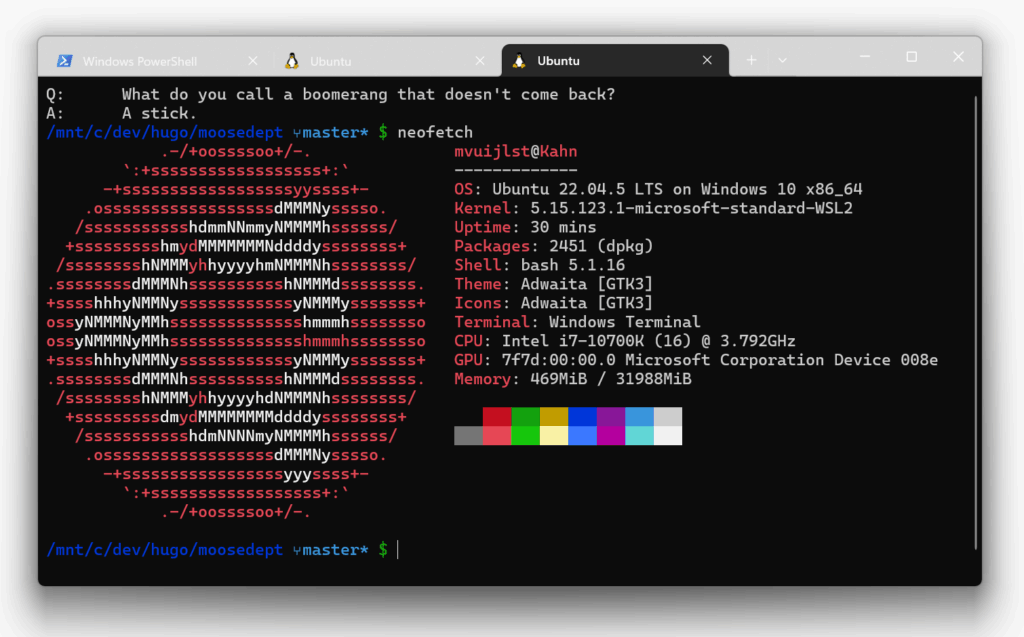The image size is (1024, 637).
Task: Select the magenta swatch in the bottom palette row
Action: [611, 435]
